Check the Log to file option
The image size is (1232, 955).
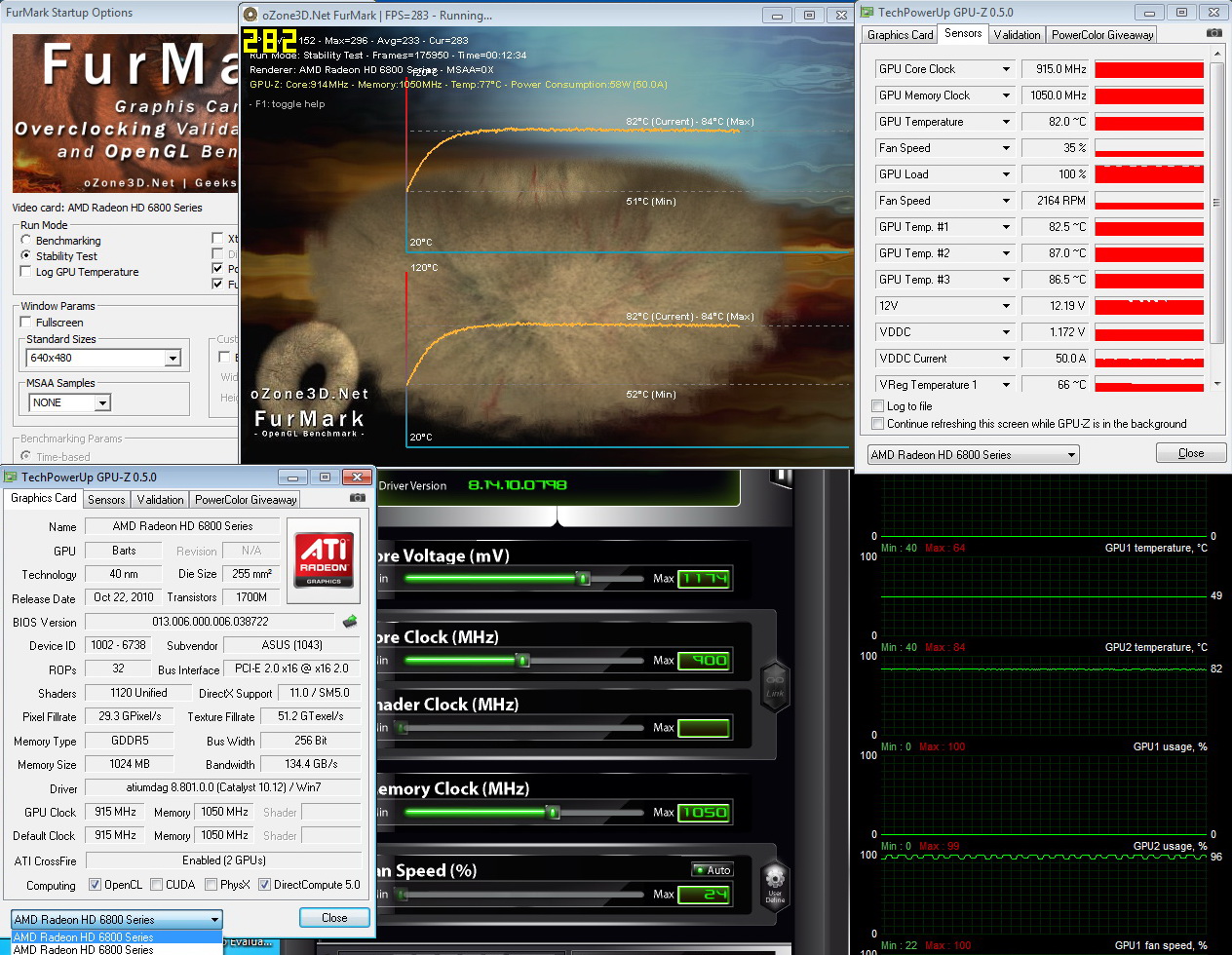878,406
